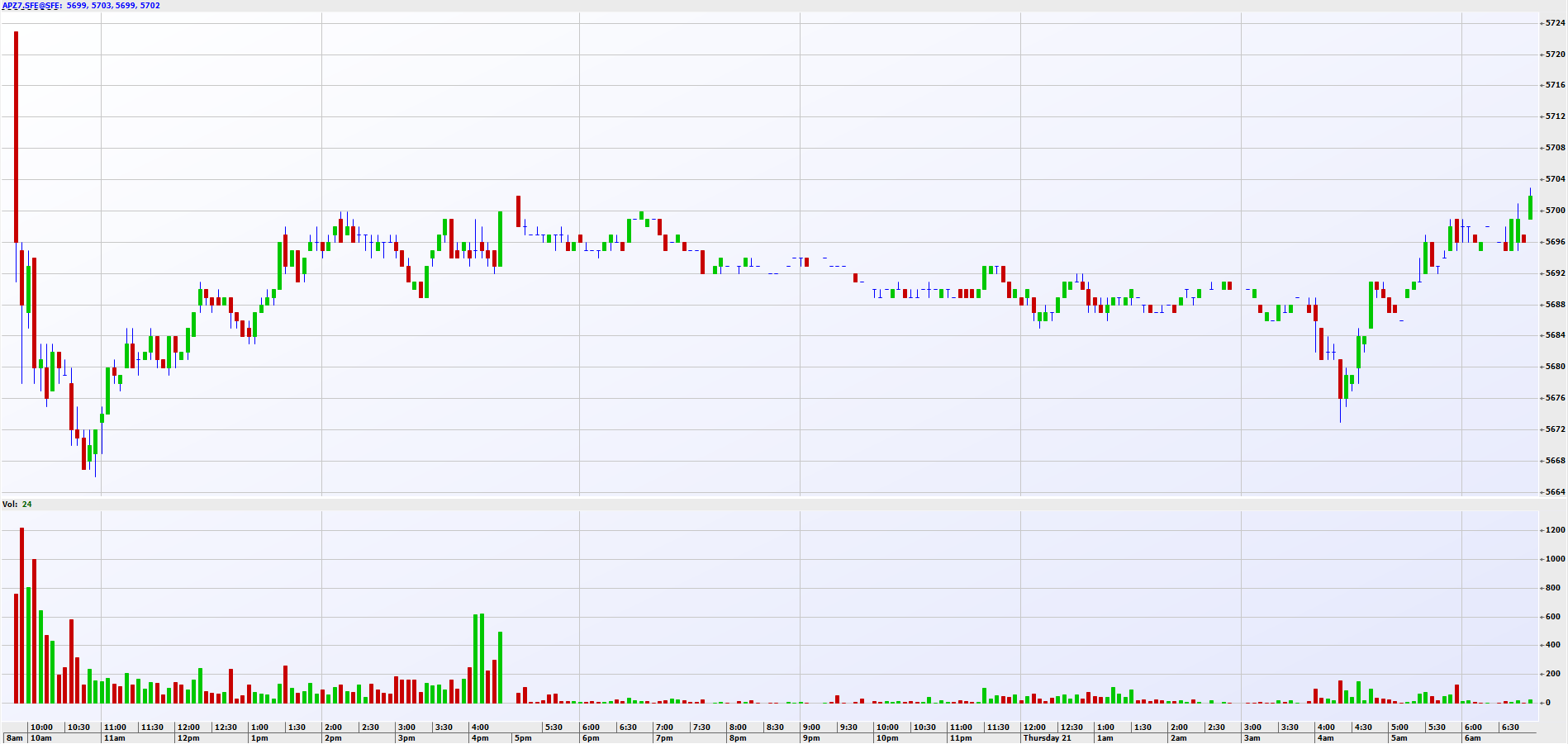Select the 5684 price axis label

tap(1555, 335)
